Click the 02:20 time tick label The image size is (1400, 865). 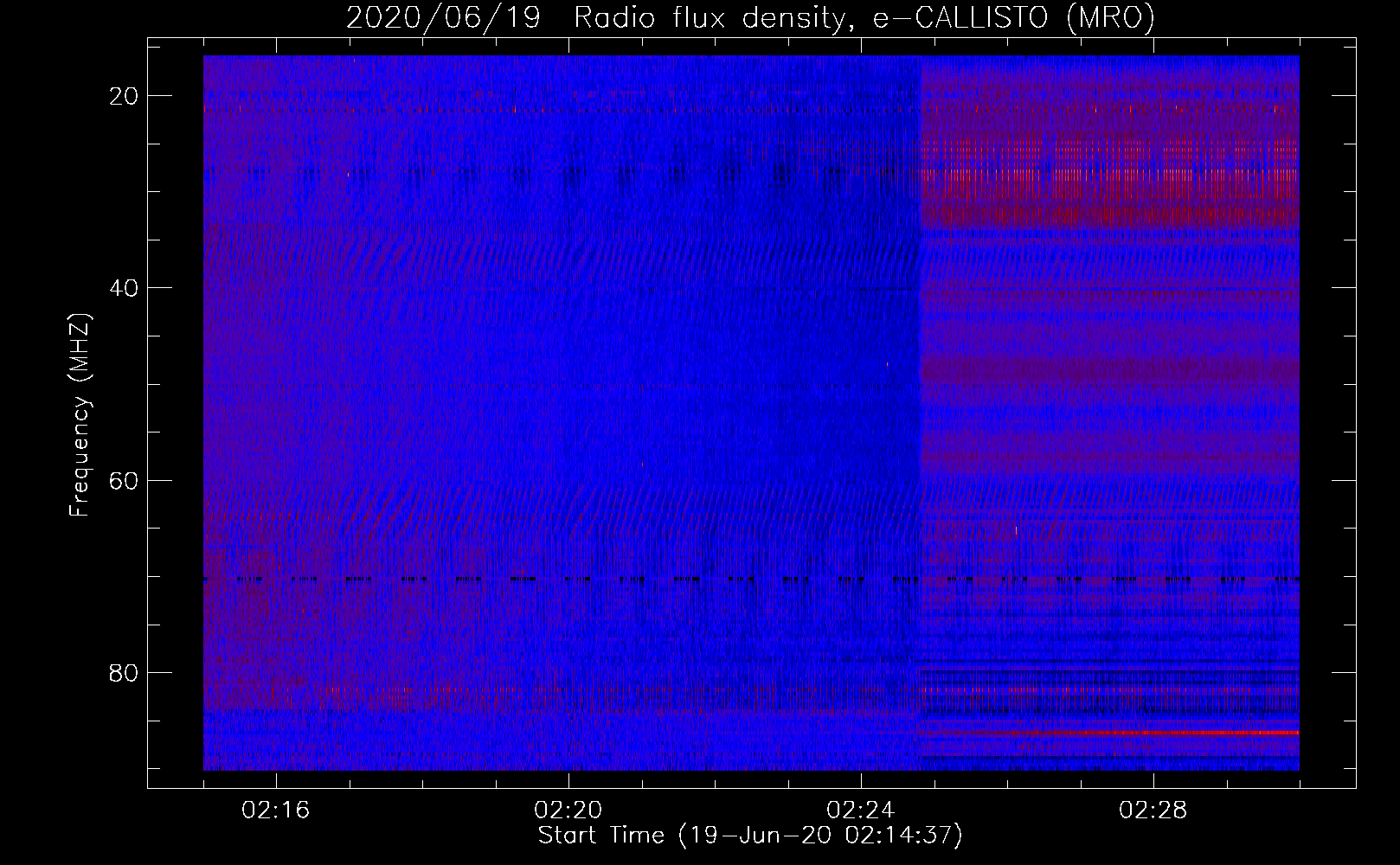click(568, 811)
